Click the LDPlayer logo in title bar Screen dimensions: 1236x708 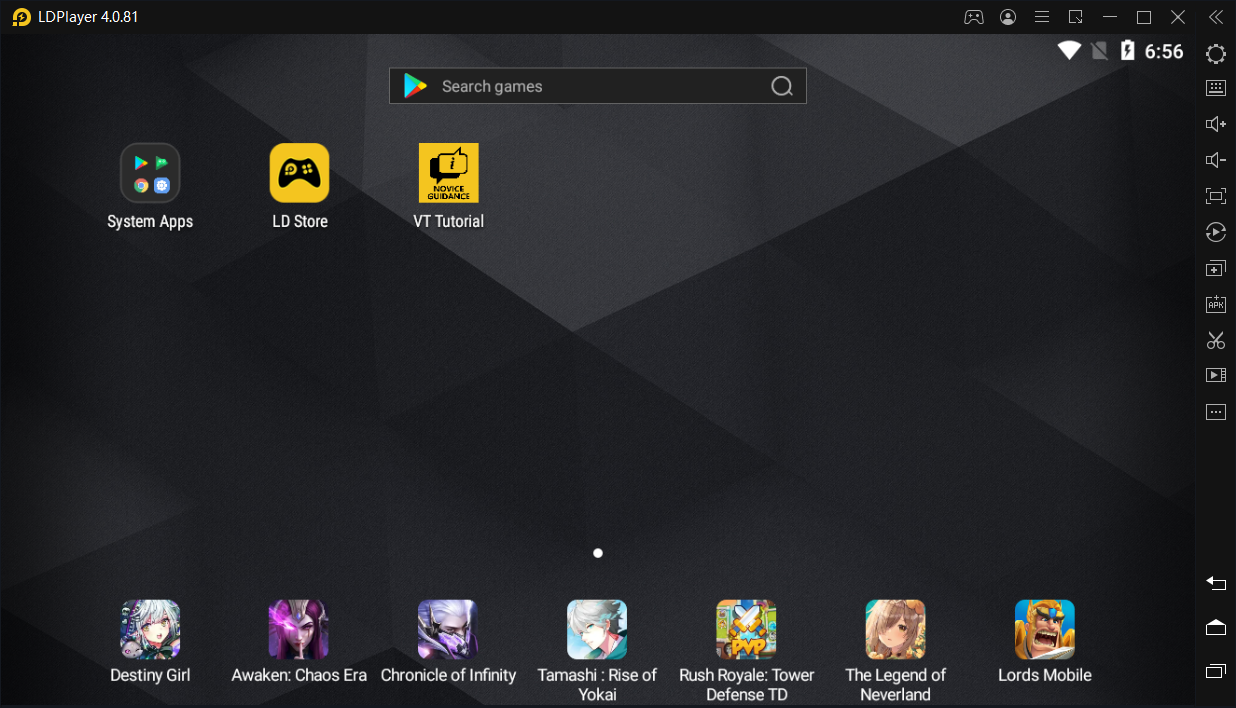click(21, 17)
